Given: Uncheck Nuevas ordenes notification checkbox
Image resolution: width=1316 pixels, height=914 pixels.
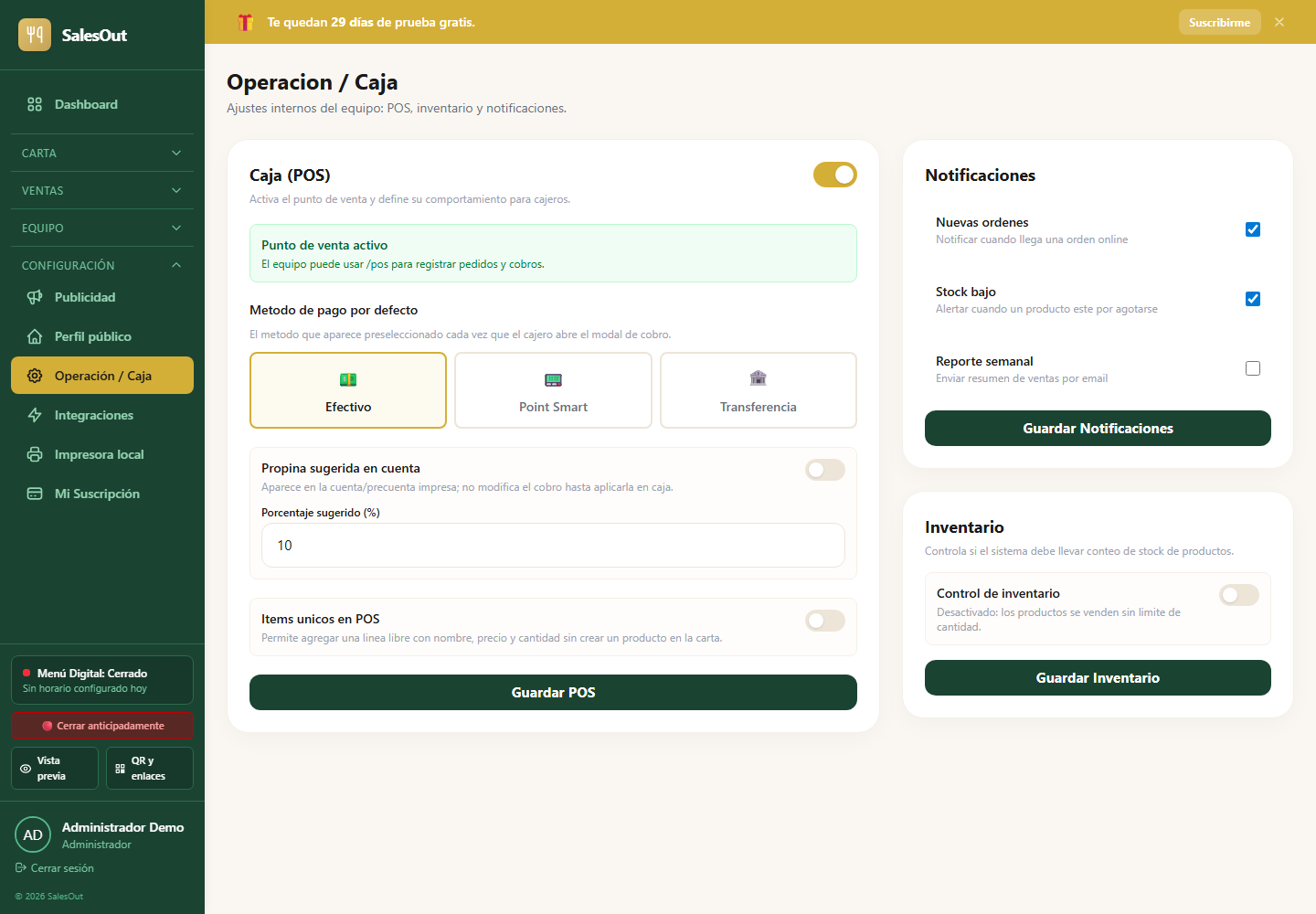Looking at the screenshot, I should pos(1253,229).
